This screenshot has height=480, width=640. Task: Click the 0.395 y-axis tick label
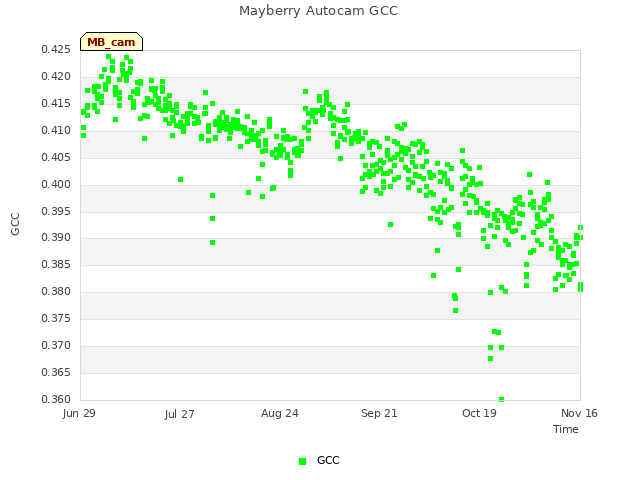[56, 211]
